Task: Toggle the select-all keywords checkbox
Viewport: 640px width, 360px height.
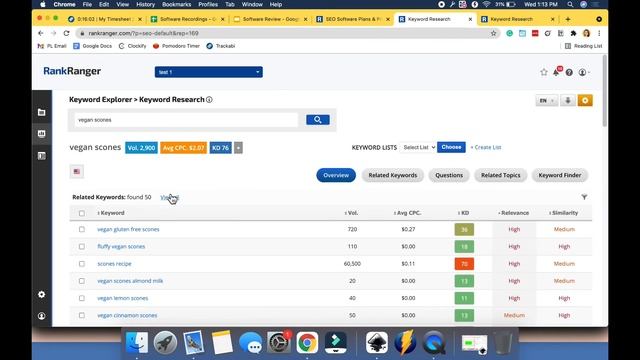Action: (x=82, y=213)
